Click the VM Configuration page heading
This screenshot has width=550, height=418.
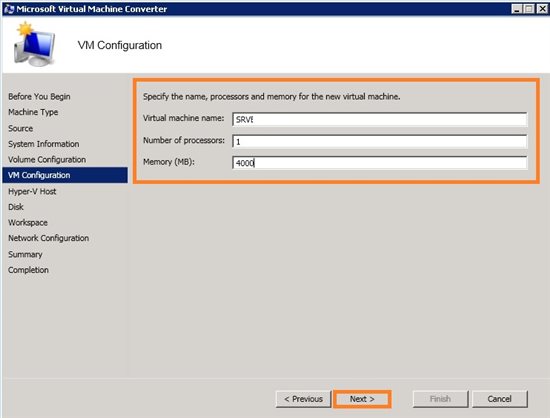point(120,45)
